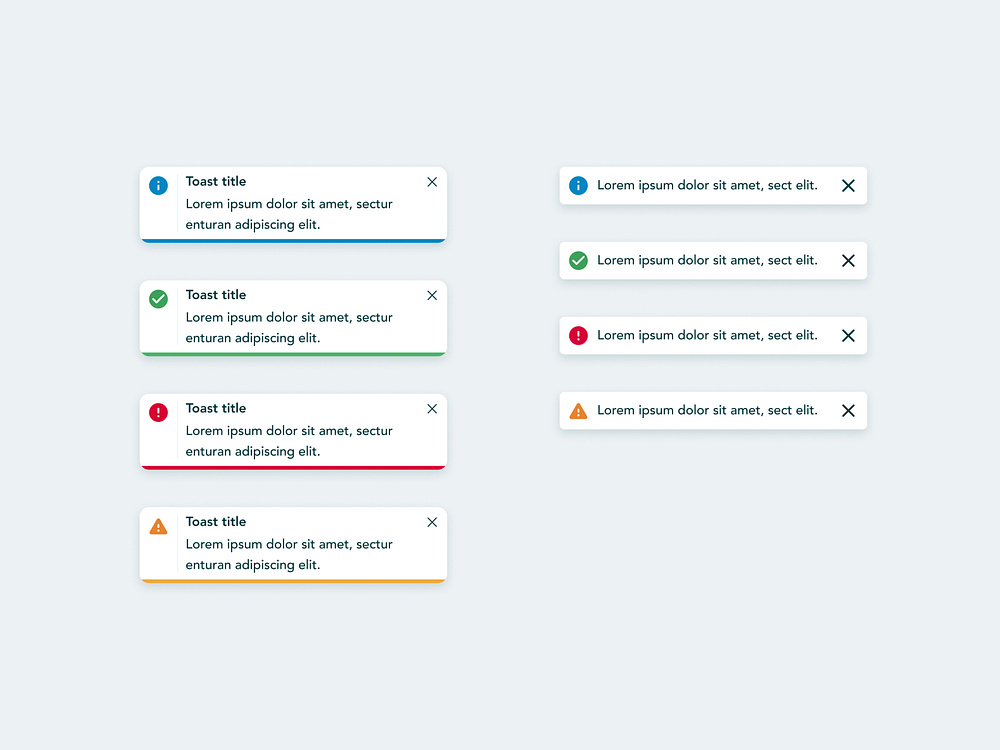Click the green checkmark icon in the compact toast
1000x750 pixels.
[578, 260]
